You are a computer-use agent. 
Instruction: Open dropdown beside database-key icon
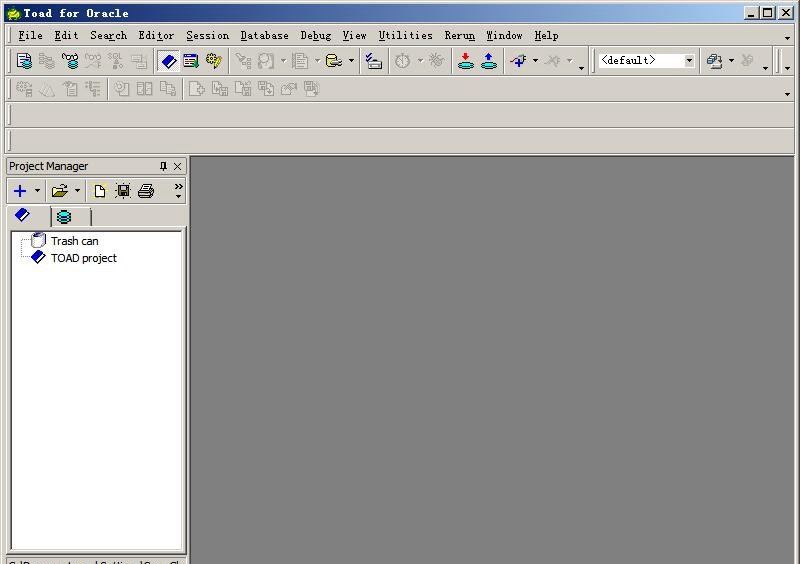click(x=352, y=61)
